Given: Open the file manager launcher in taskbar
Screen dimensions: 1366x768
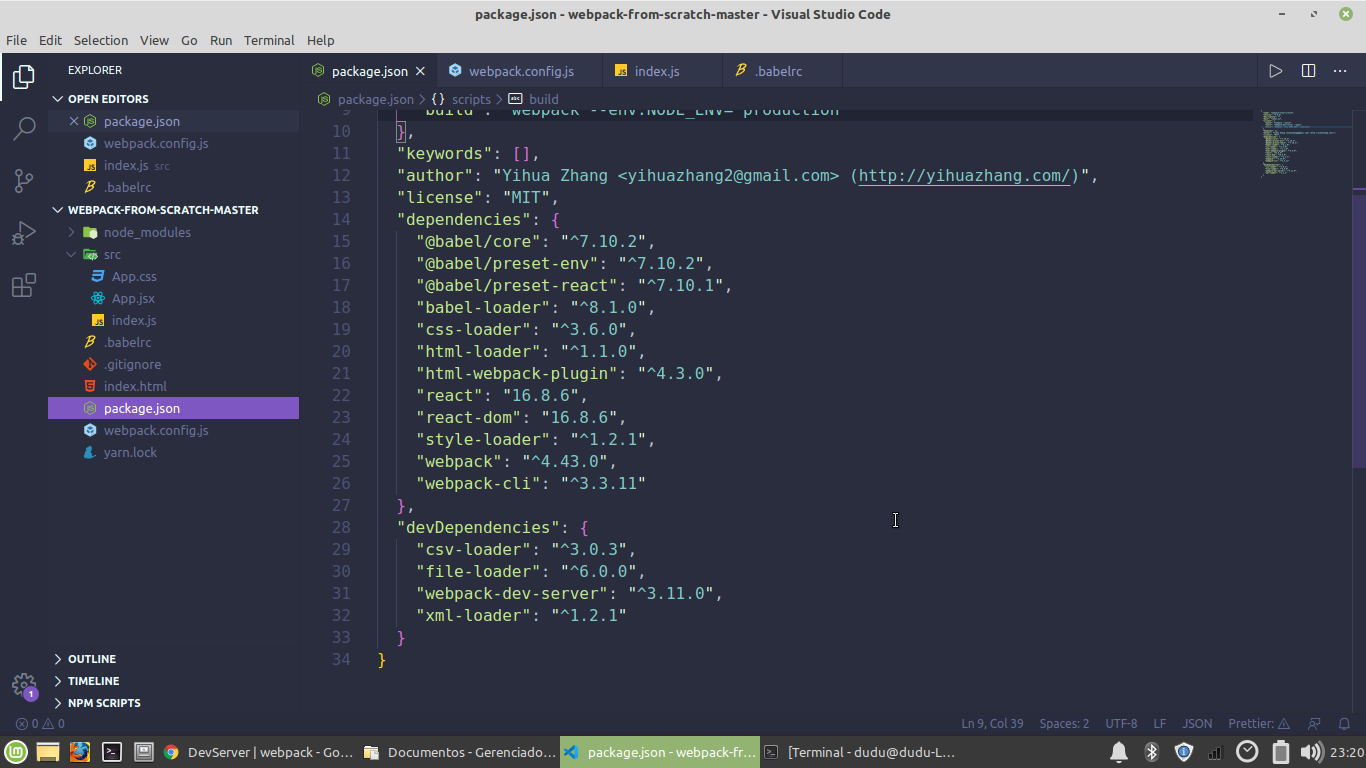Looking at the screenshot, I should 48,752.
